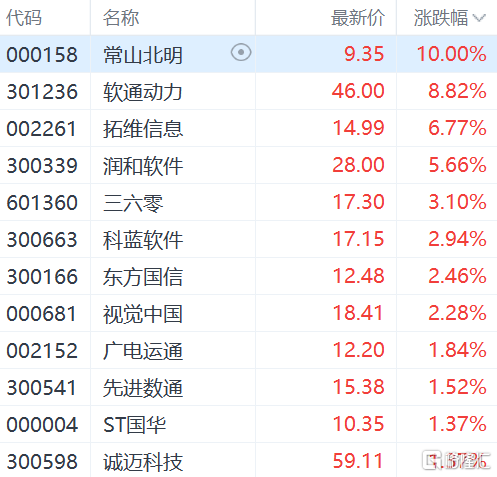Click change value 1.84%

click(x=457, y=350)
